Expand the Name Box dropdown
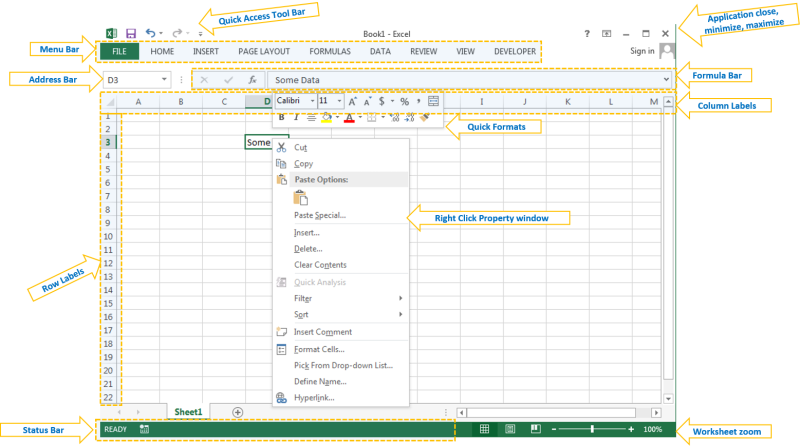This screenshot has height=446, width=800. (164, 80)
